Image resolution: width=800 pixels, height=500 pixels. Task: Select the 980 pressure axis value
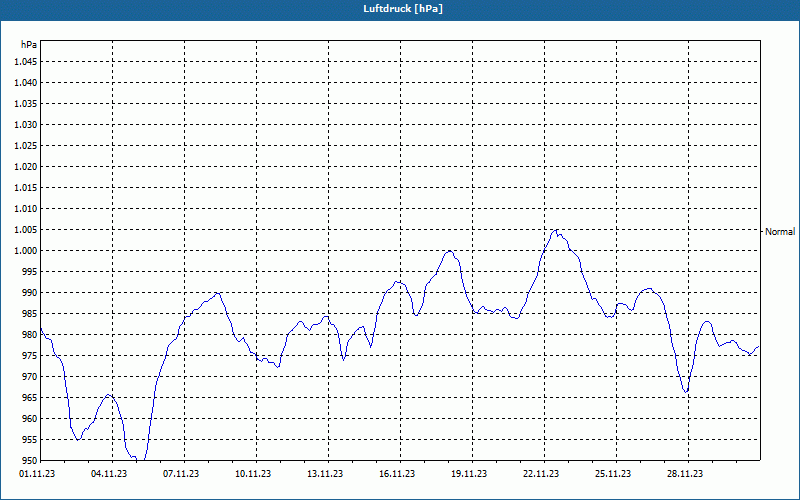[31, 335]
